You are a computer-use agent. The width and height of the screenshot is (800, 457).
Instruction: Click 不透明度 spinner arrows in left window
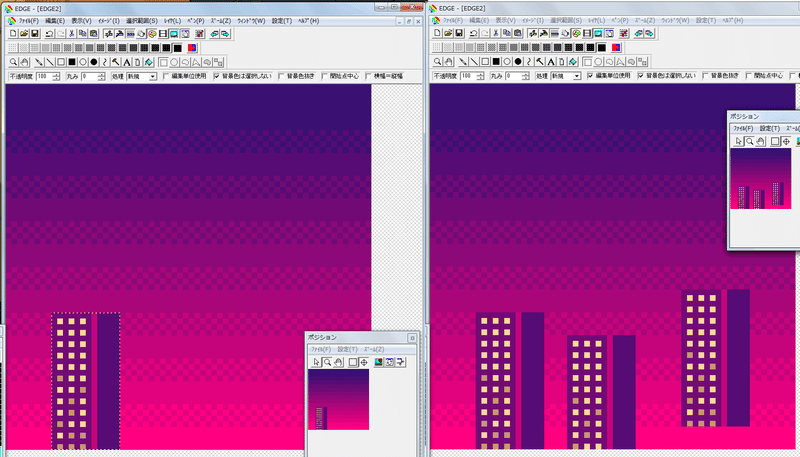click(x=56, y=77)
